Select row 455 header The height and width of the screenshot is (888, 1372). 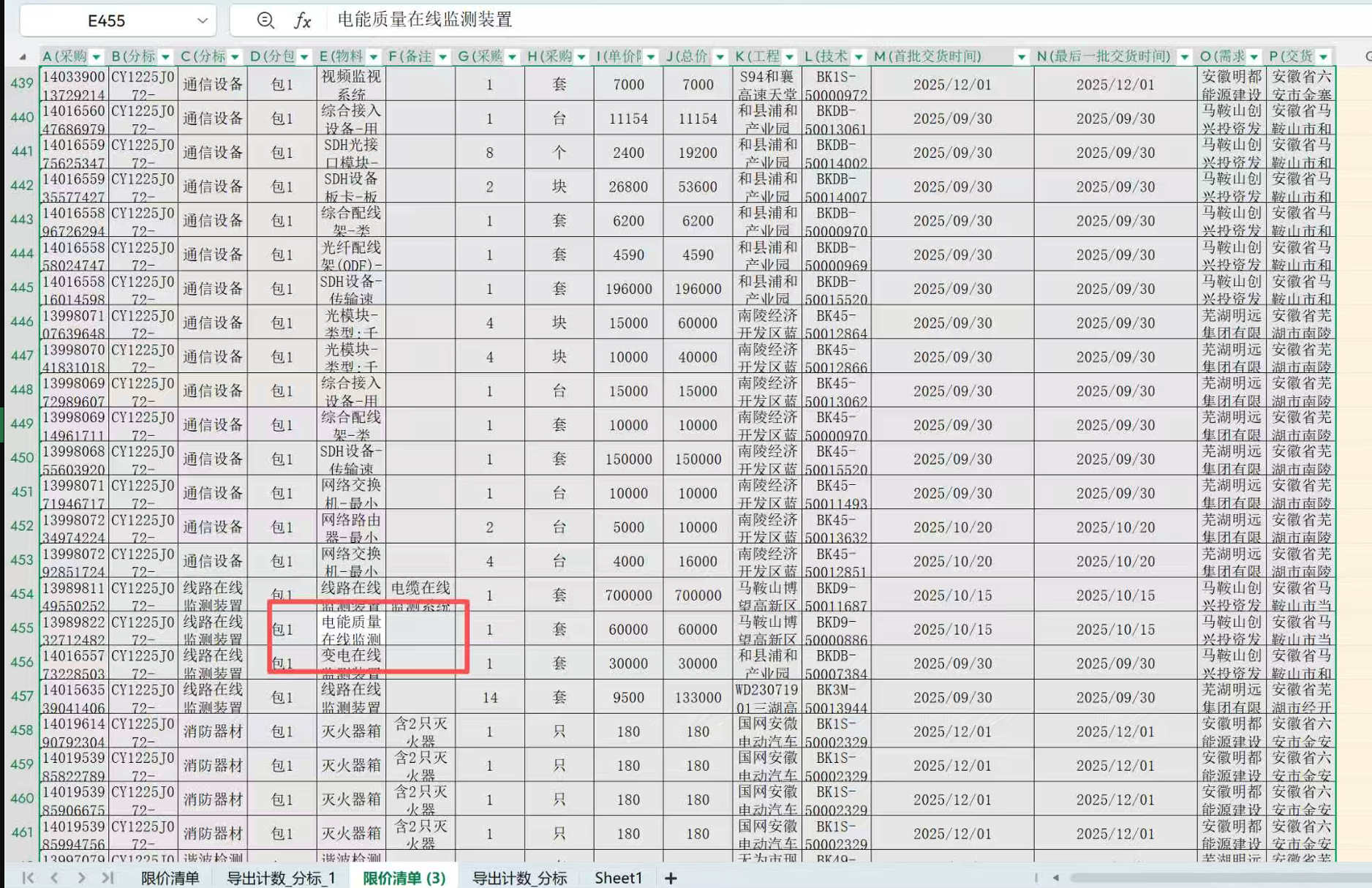[22, 628]
